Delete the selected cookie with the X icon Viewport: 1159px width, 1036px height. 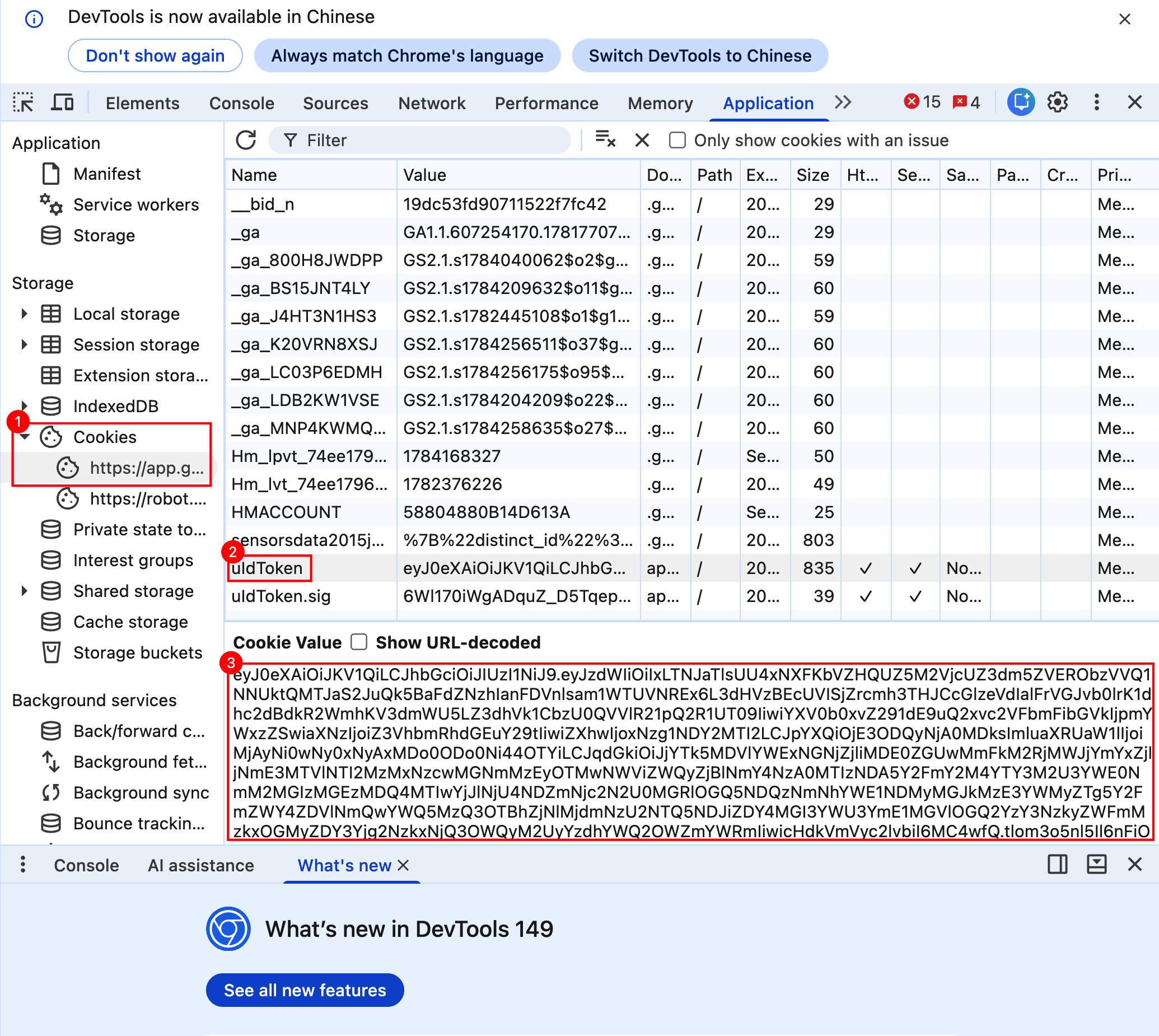(642, 140)
